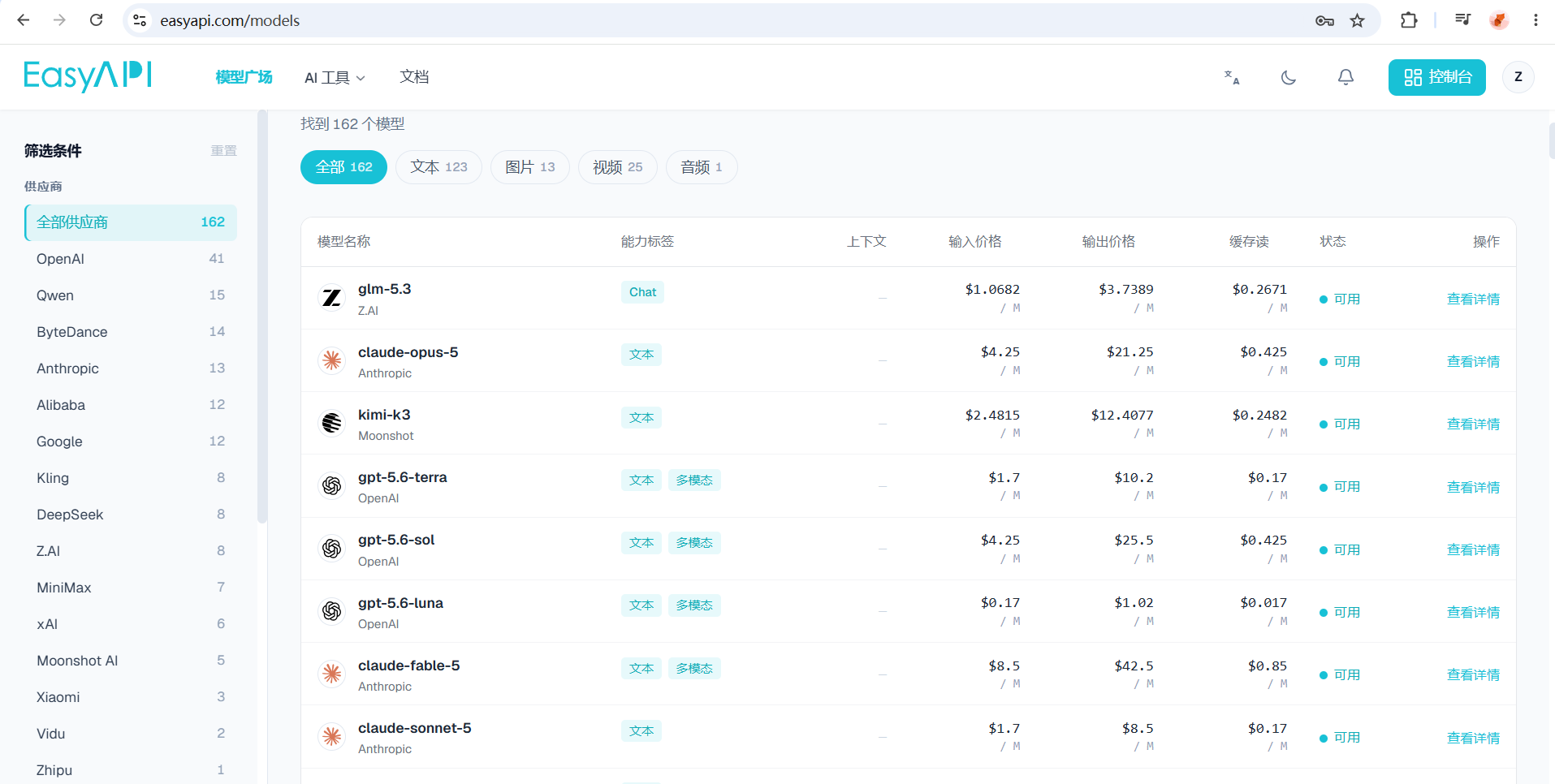
Task: Expand the AI 工具 dropdown menu
Action: coord(335,77)
